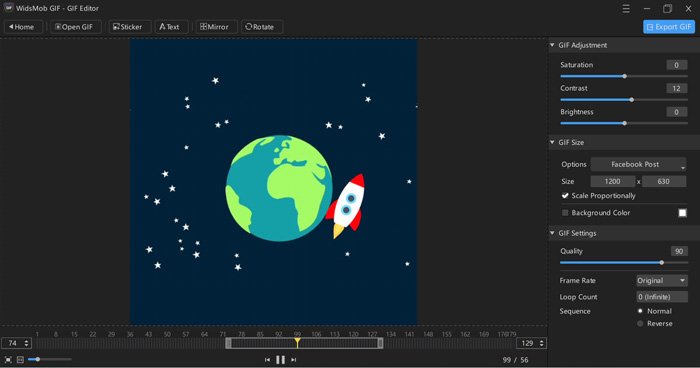Click the fit-to-screen icon
Viewport: 700px width, 368px height.
click(x=8, y=360)
